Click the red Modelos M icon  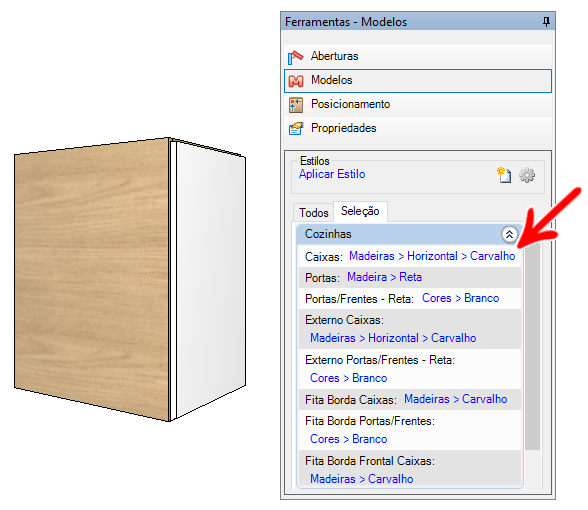[x=296, y=81]
